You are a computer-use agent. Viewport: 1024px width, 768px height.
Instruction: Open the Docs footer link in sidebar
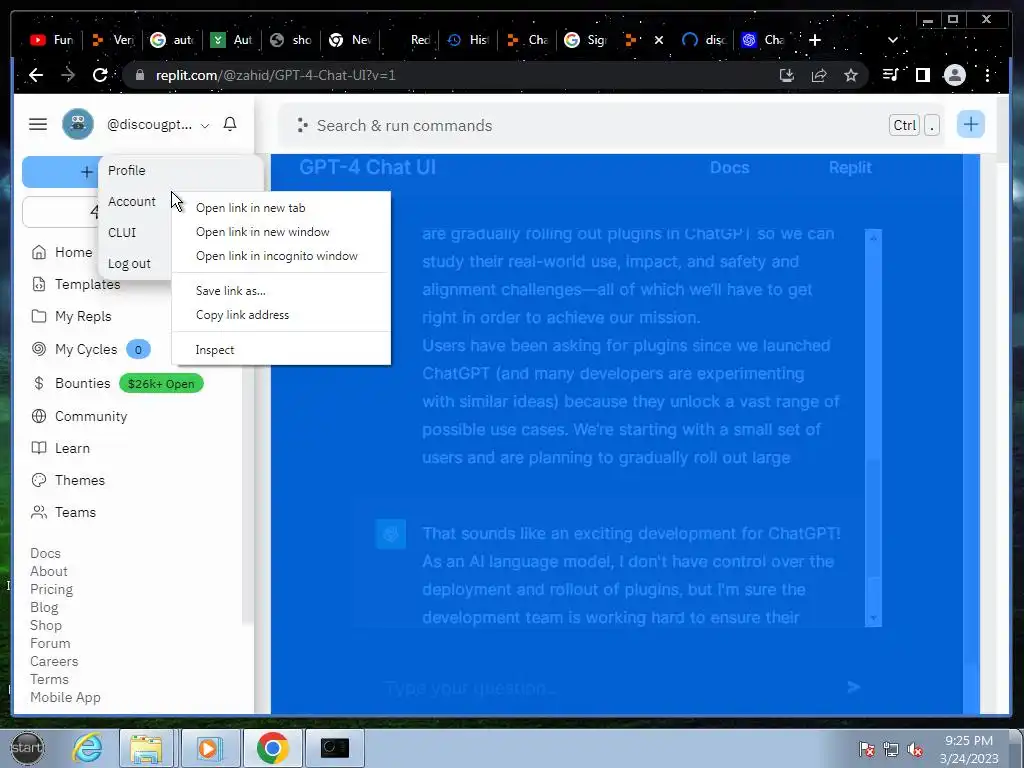45,553
